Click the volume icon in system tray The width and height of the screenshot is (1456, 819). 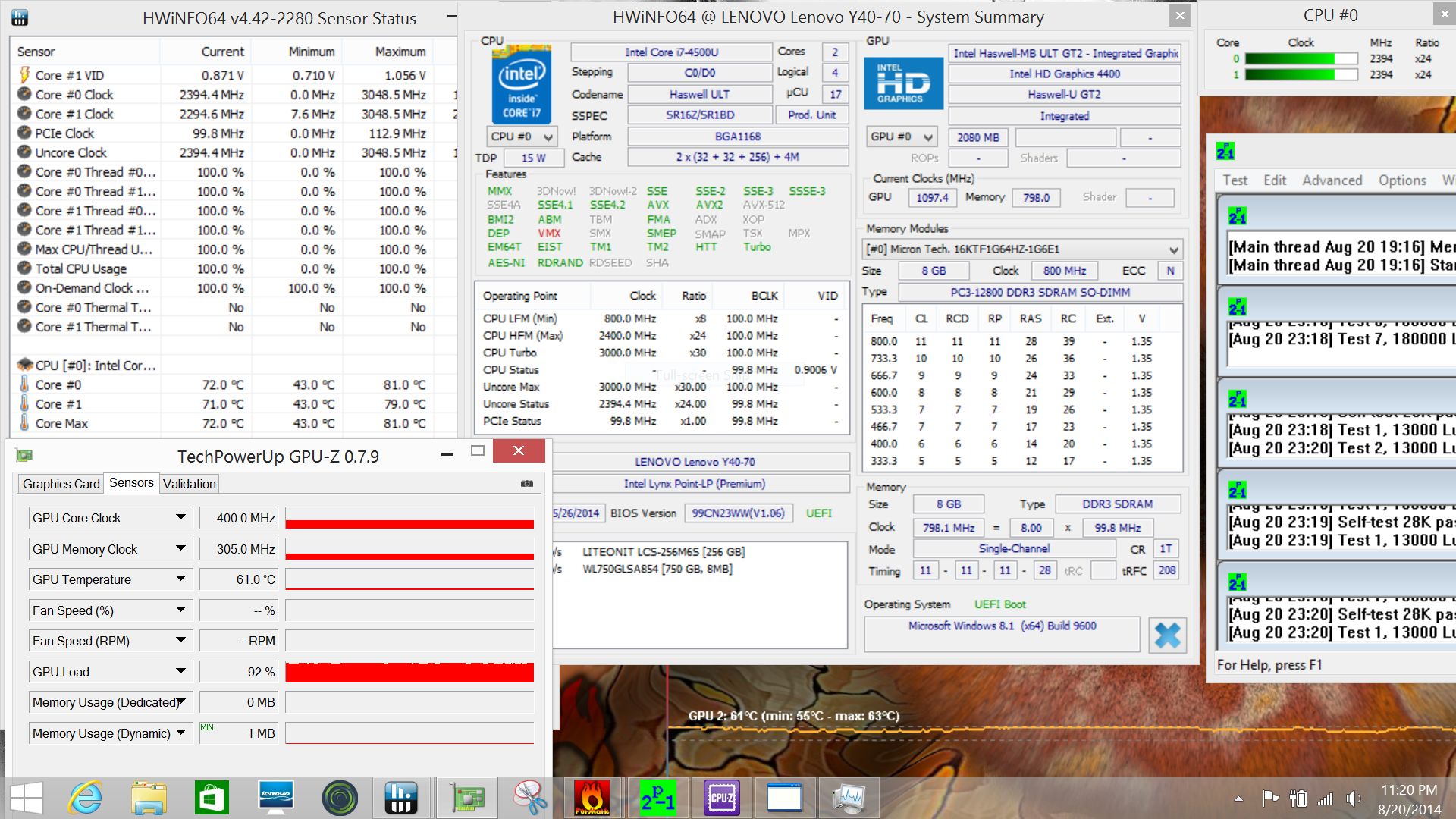tap(1353, 798)
